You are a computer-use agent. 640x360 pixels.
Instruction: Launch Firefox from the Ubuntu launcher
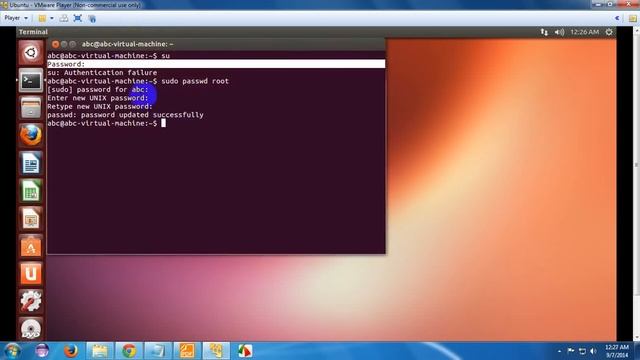31,136
